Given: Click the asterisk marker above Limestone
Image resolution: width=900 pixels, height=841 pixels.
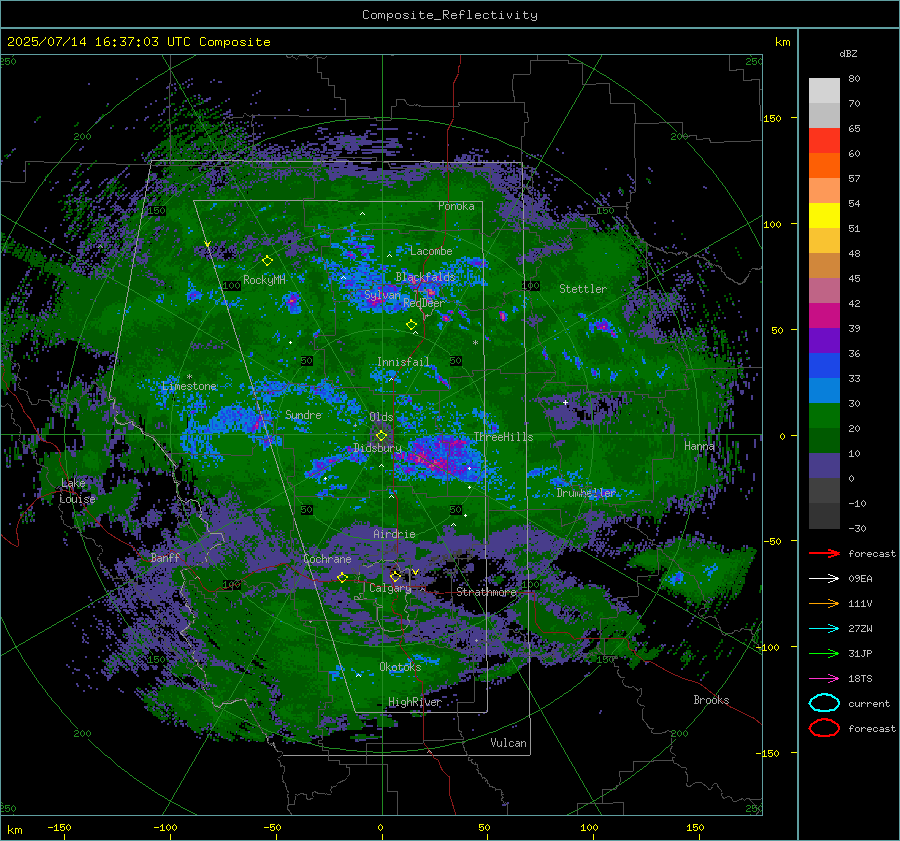Looking at the screenshot, I should click(x=189, y=377).
